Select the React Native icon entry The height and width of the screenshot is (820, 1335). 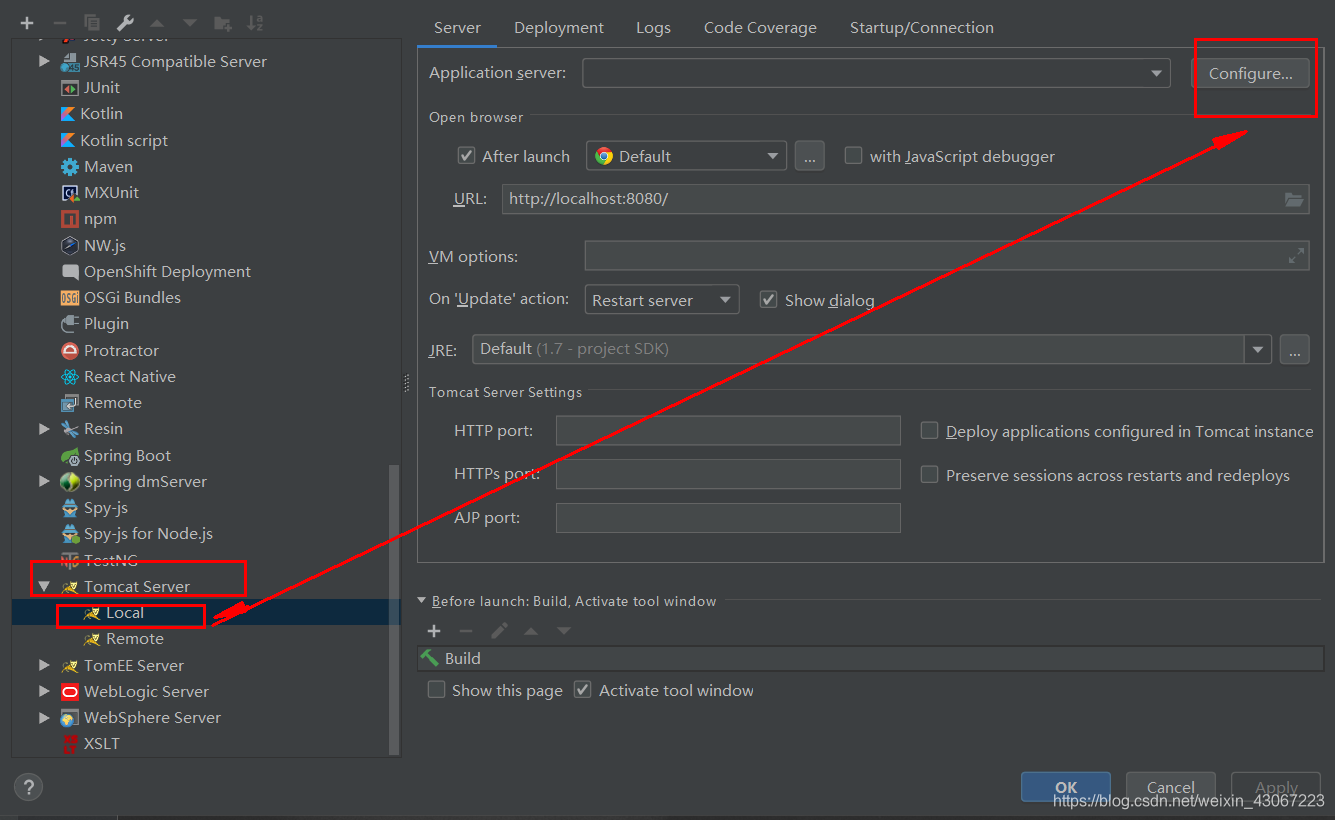point(70,377)
